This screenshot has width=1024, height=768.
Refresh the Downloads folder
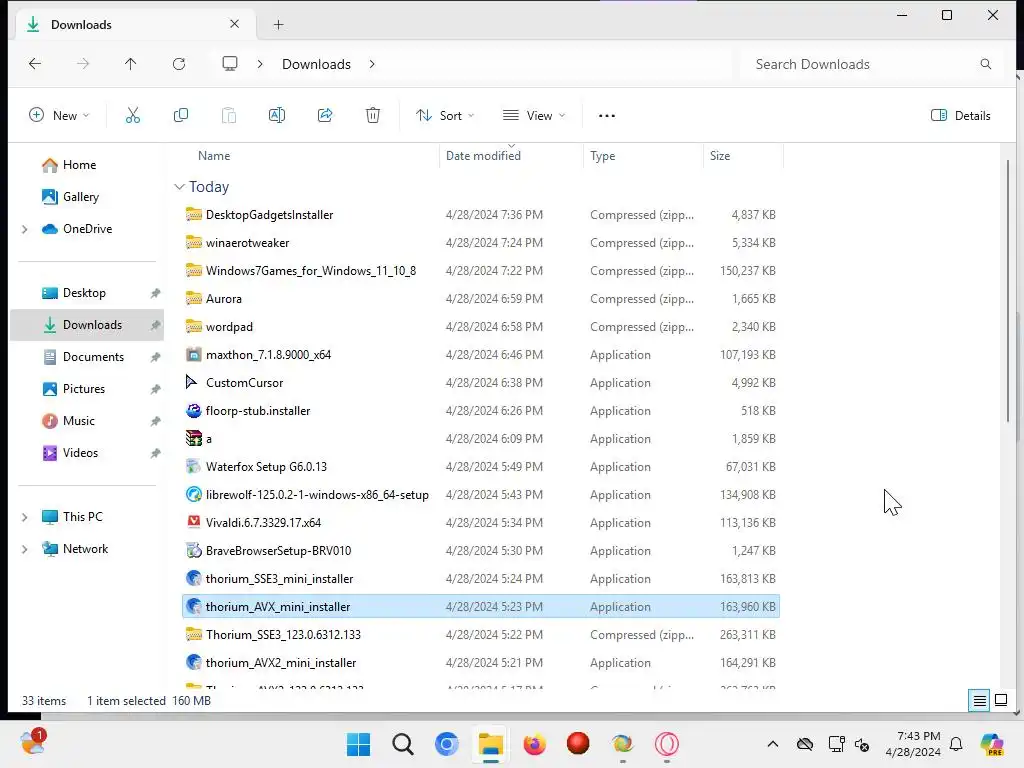click(179, 63)
